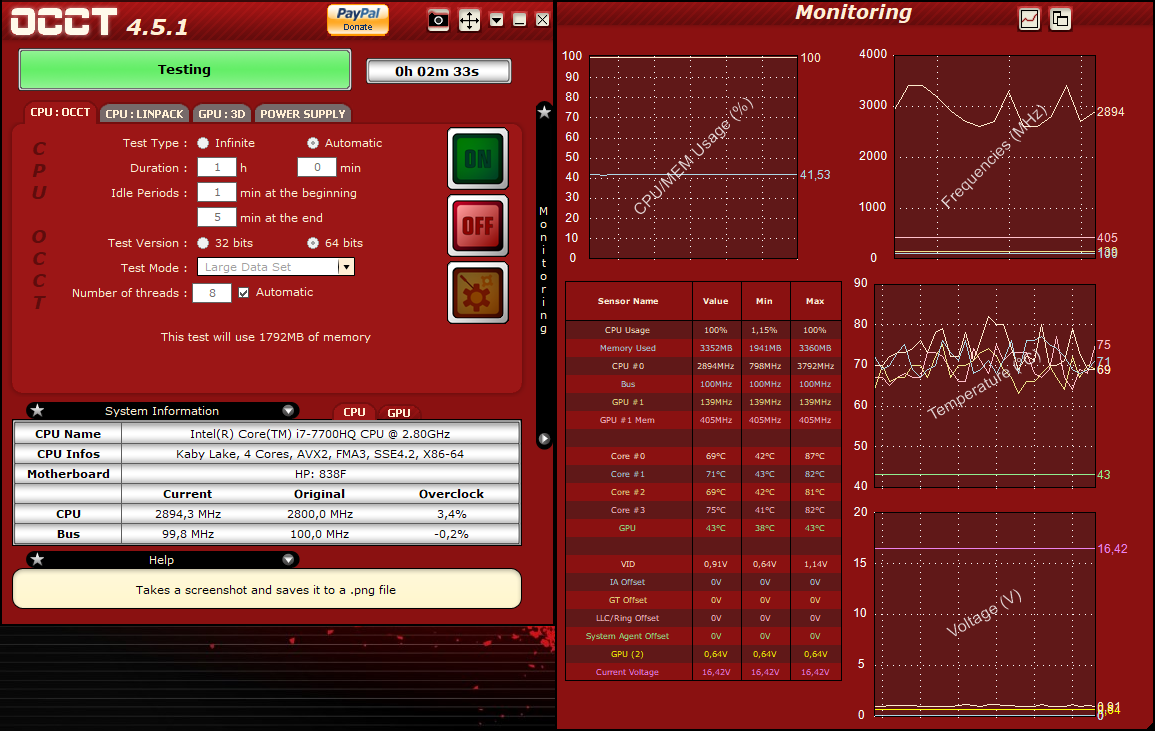Switch to the POWER SUPPLY tab
This screenshot has width=1155, height=731.
point(303,113)
